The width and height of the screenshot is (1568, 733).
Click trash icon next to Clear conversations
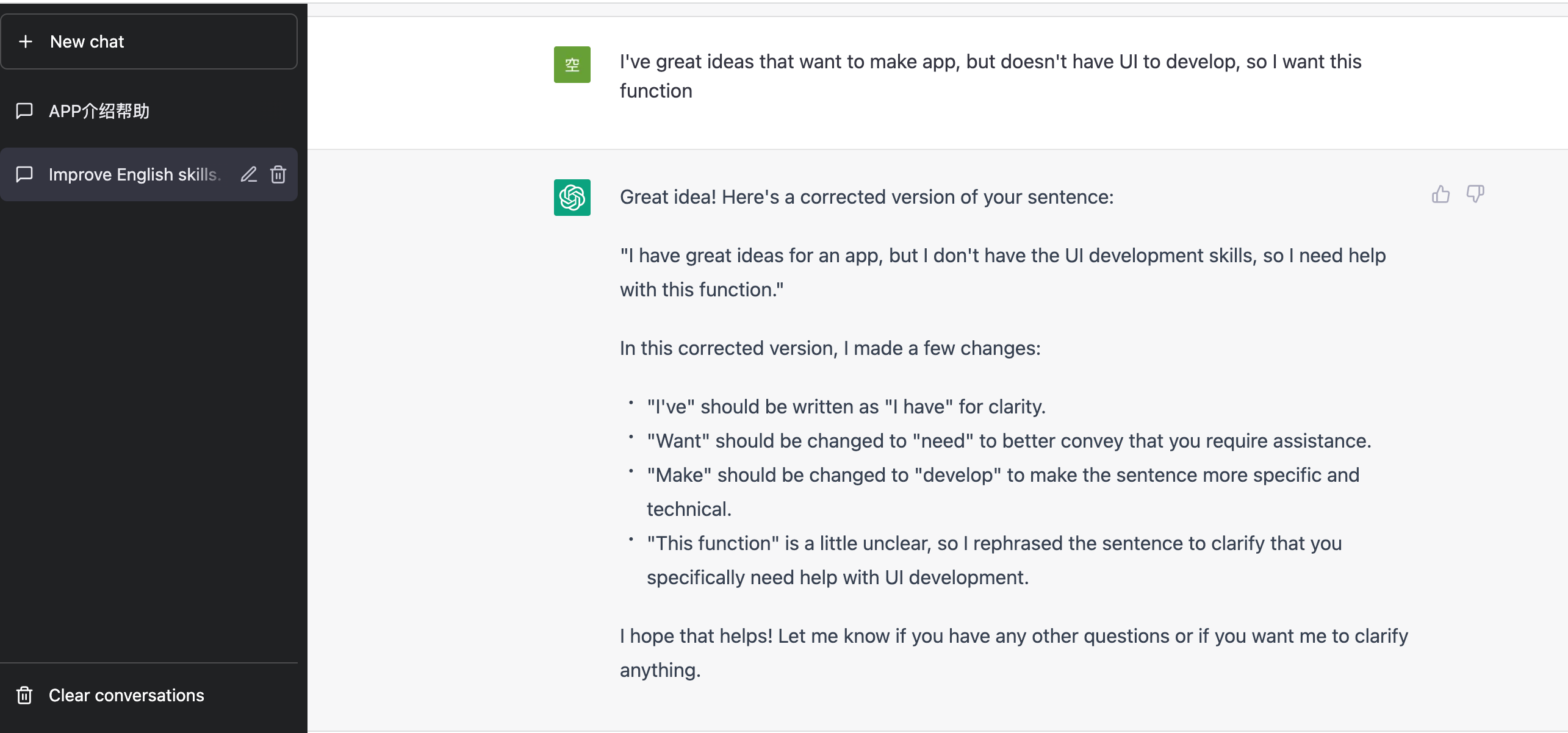tap(24, 695)
